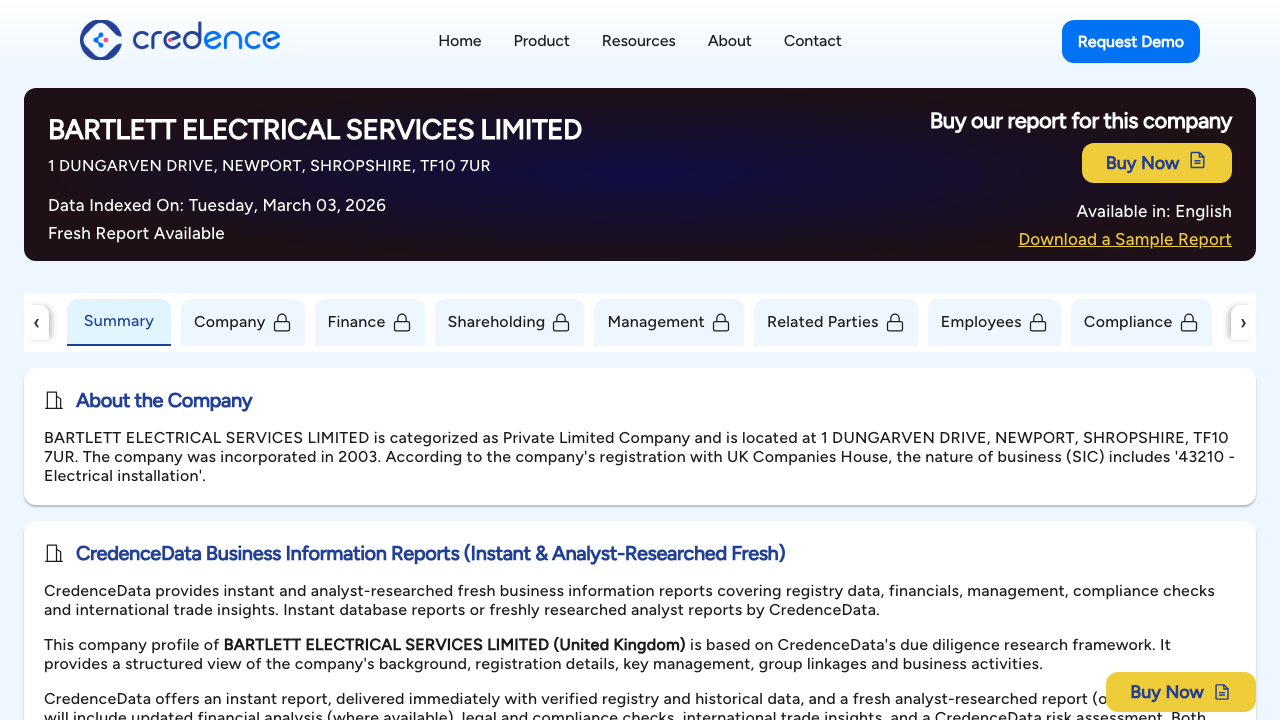The height and width of the screenshot is (720, 1280).
Task: Click the document icon beside CredenceData Business Information Reports
Action: [53, 553]
